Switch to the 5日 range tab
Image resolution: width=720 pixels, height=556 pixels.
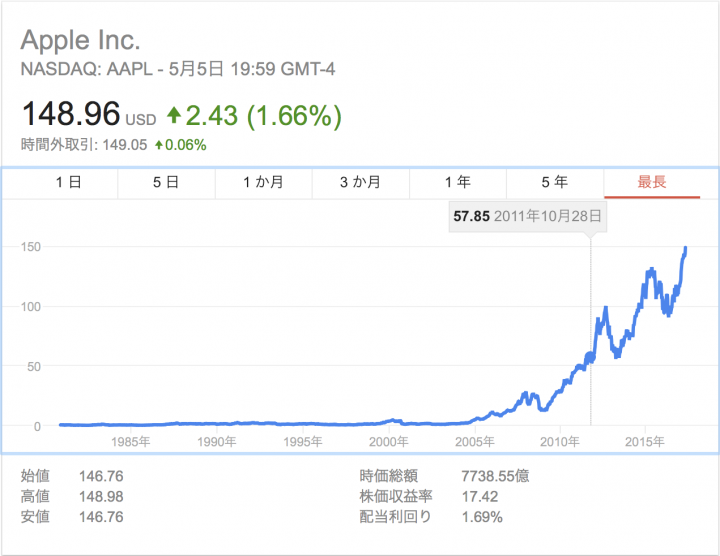click(x=166, y=182)
